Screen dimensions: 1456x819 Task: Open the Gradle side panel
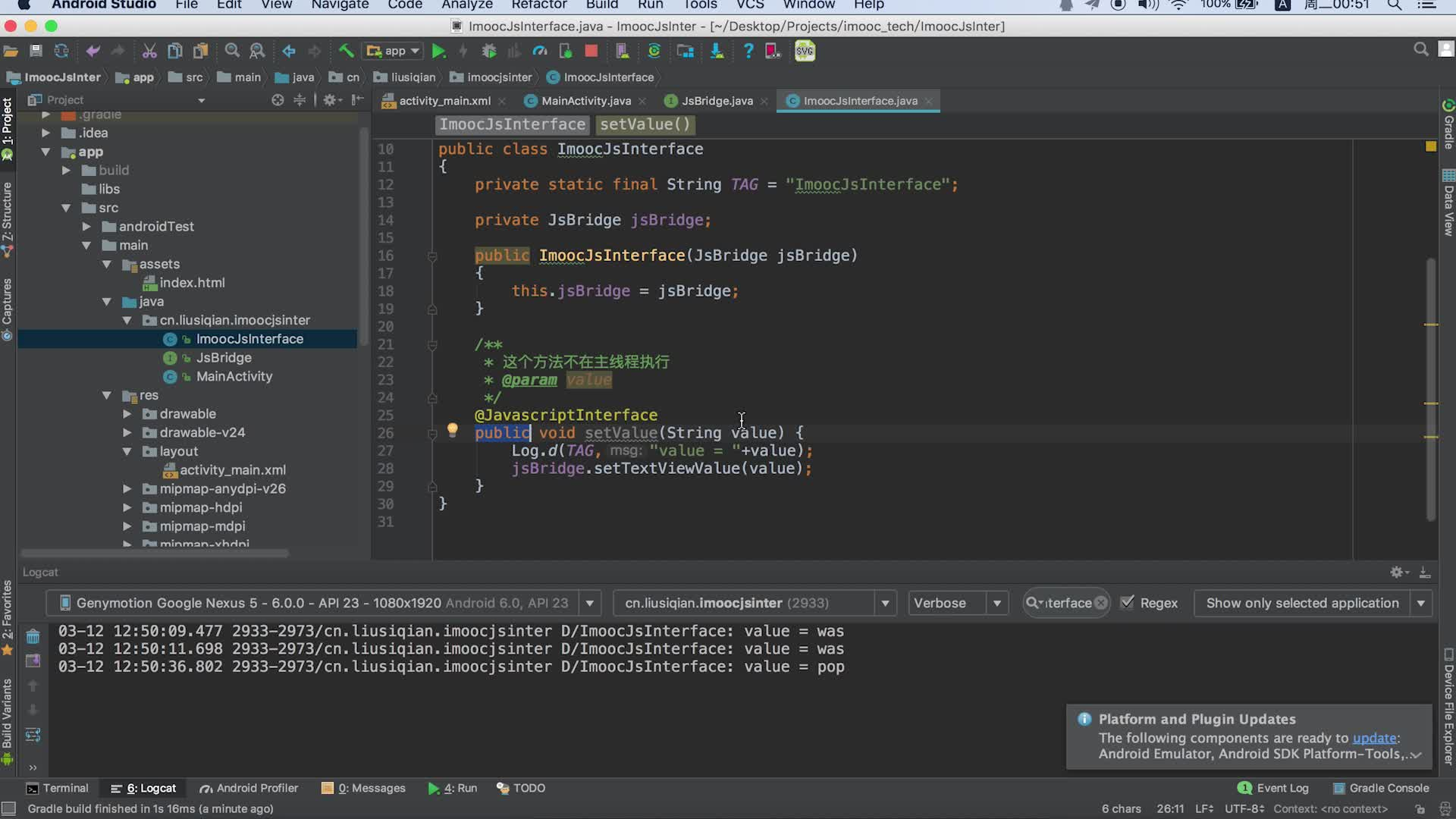[x=1448, y=125]
